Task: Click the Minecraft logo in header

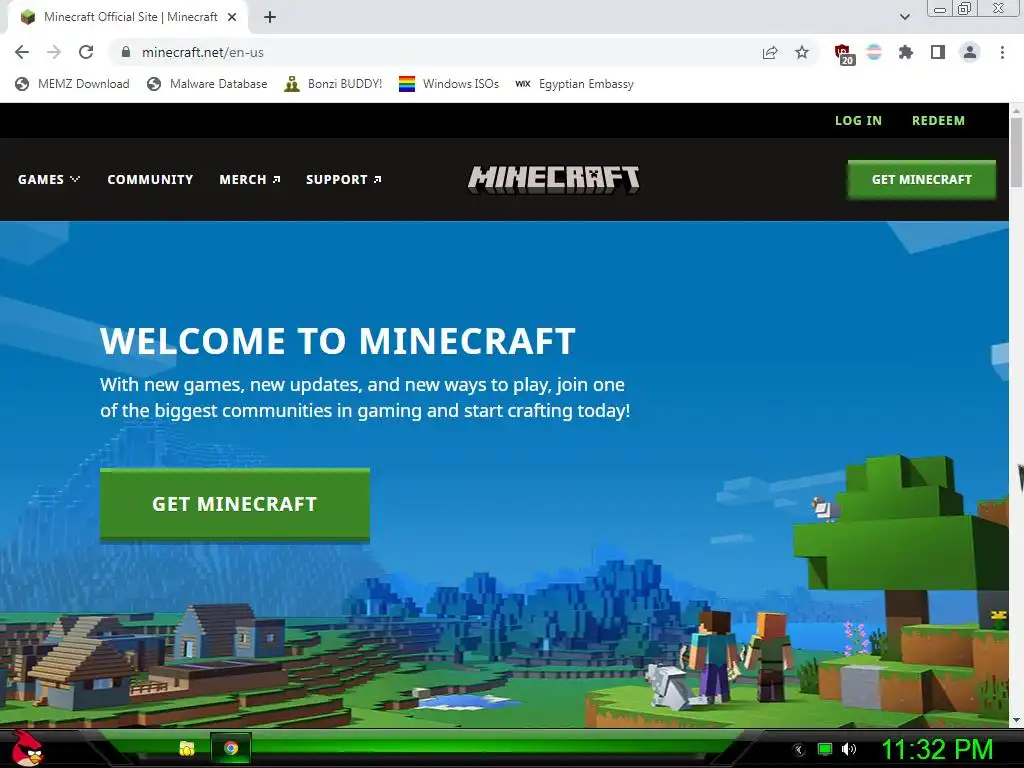Action: tap(554, 180)
